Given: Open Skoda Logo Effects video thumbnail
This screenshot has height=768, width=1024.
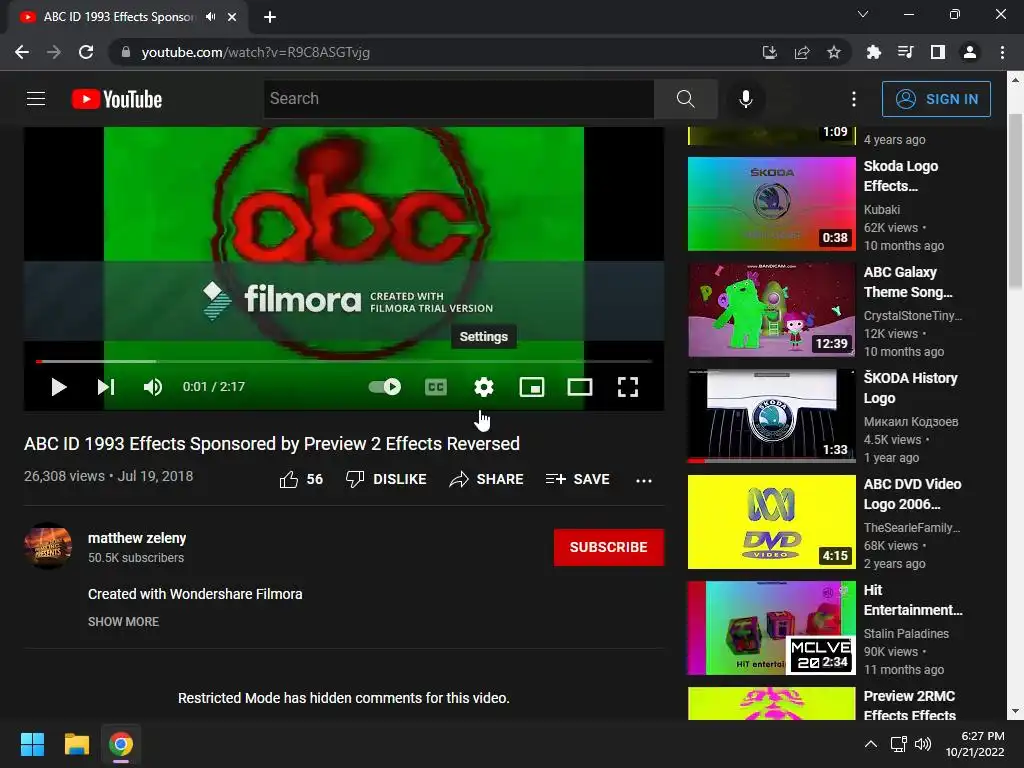Looking at the screenshot, I should [771, 204].
